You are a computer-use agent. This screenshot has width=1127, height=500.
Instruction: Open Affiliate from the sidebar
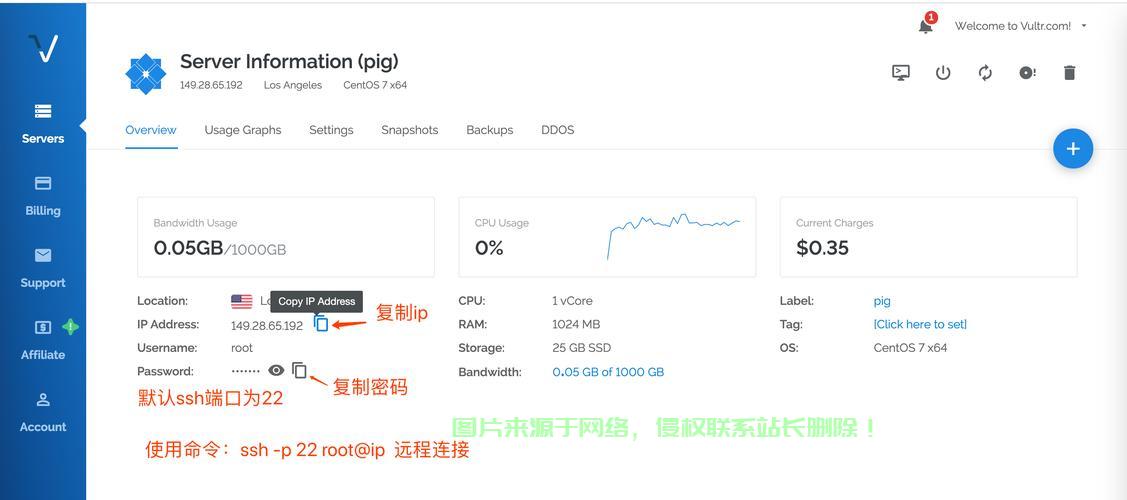[x=42, y=340]
